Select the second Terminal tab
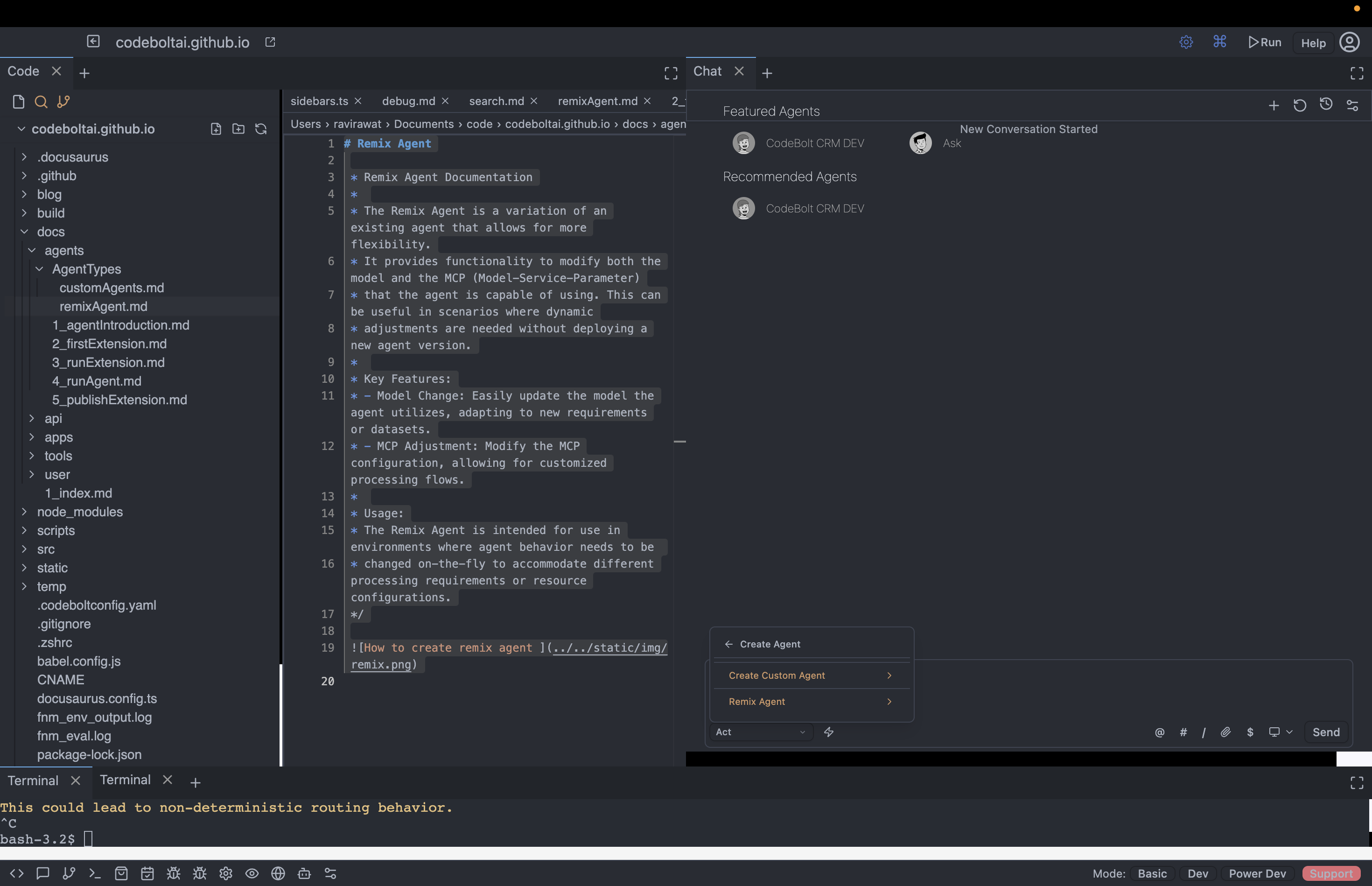The height and width of the screenshot is (886, 1372). pyautogui.click(x=125, y=780)
